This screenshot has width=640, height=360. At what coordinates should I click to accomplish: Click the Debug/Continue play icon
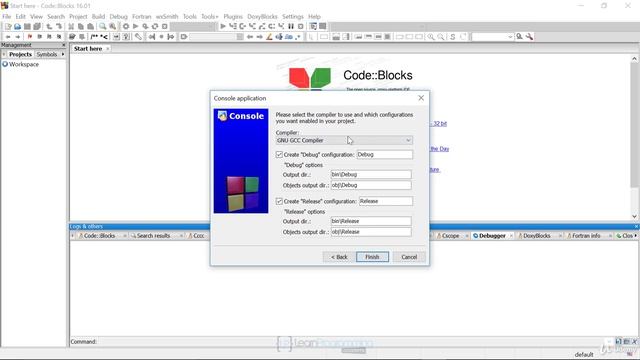pyautogui.click(x=223, y=27)
